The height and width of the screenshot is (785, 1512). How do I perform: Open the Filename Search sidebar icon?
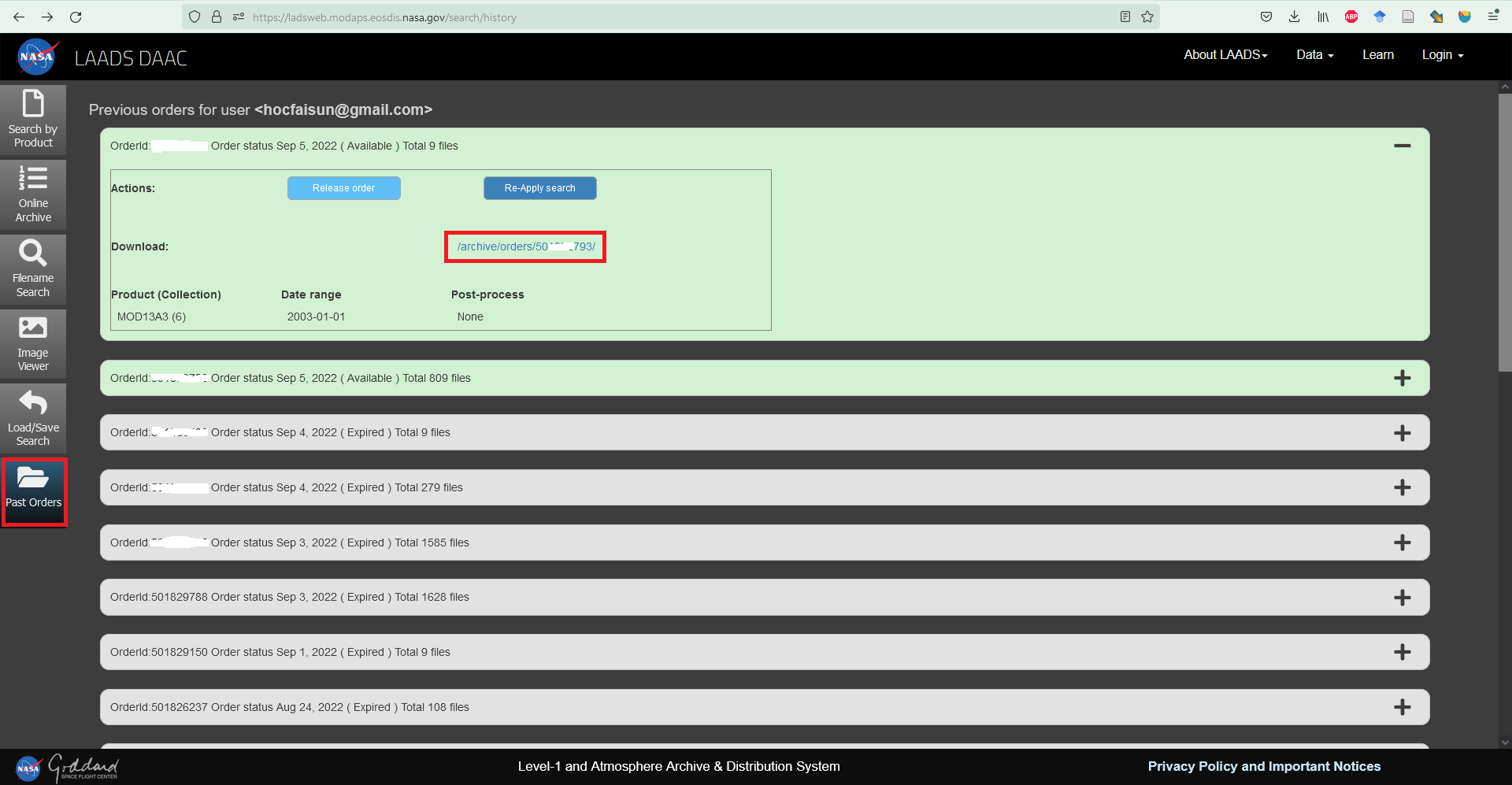click(33, 268)
